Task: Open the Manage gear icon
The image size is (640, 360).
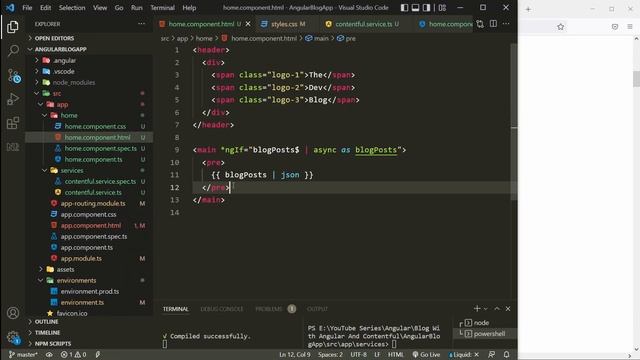Action: pyautogui.click(x=13, y=337)
